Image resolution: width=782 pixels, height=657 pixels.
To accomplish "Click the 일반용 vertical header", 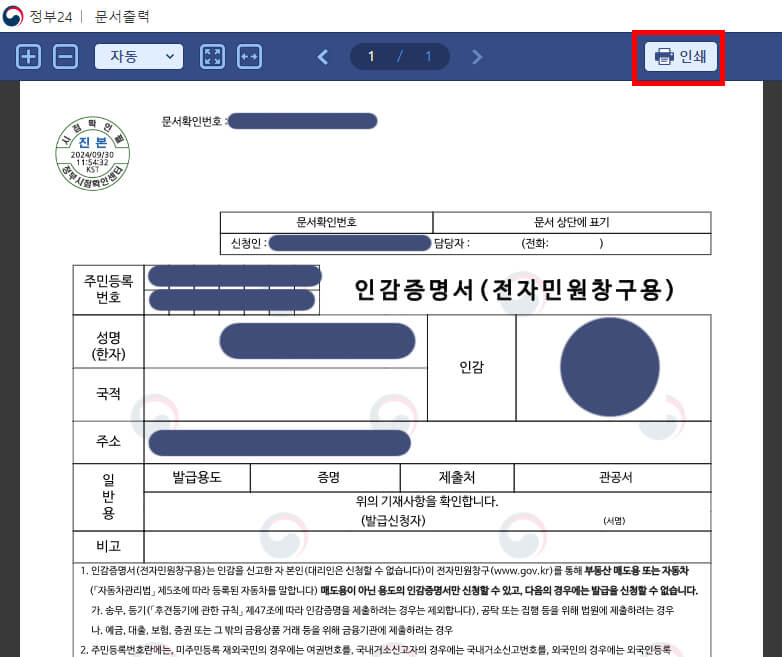I will coord(108,497).
